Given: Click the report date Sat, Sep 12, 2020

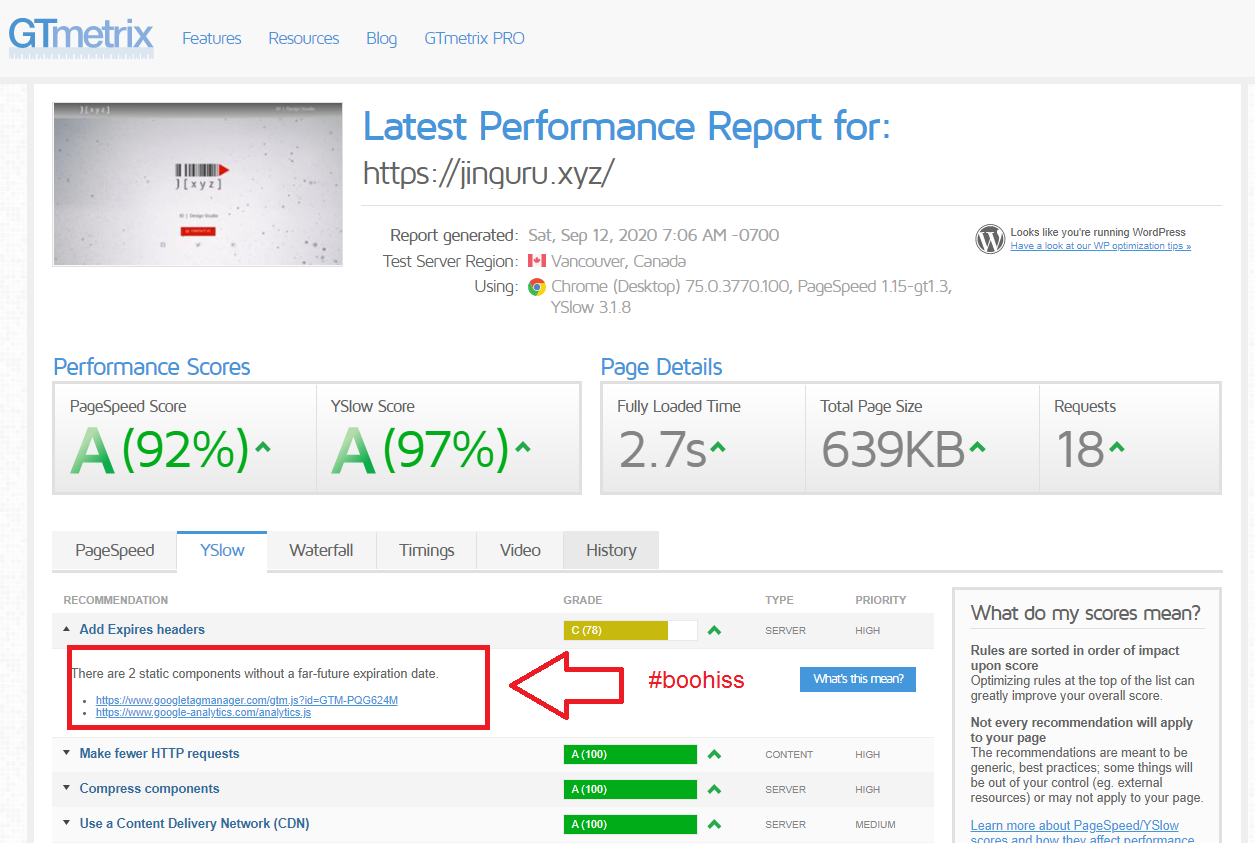Looking at the screenshot, I should pyautogui.click(x=654, y=236).
